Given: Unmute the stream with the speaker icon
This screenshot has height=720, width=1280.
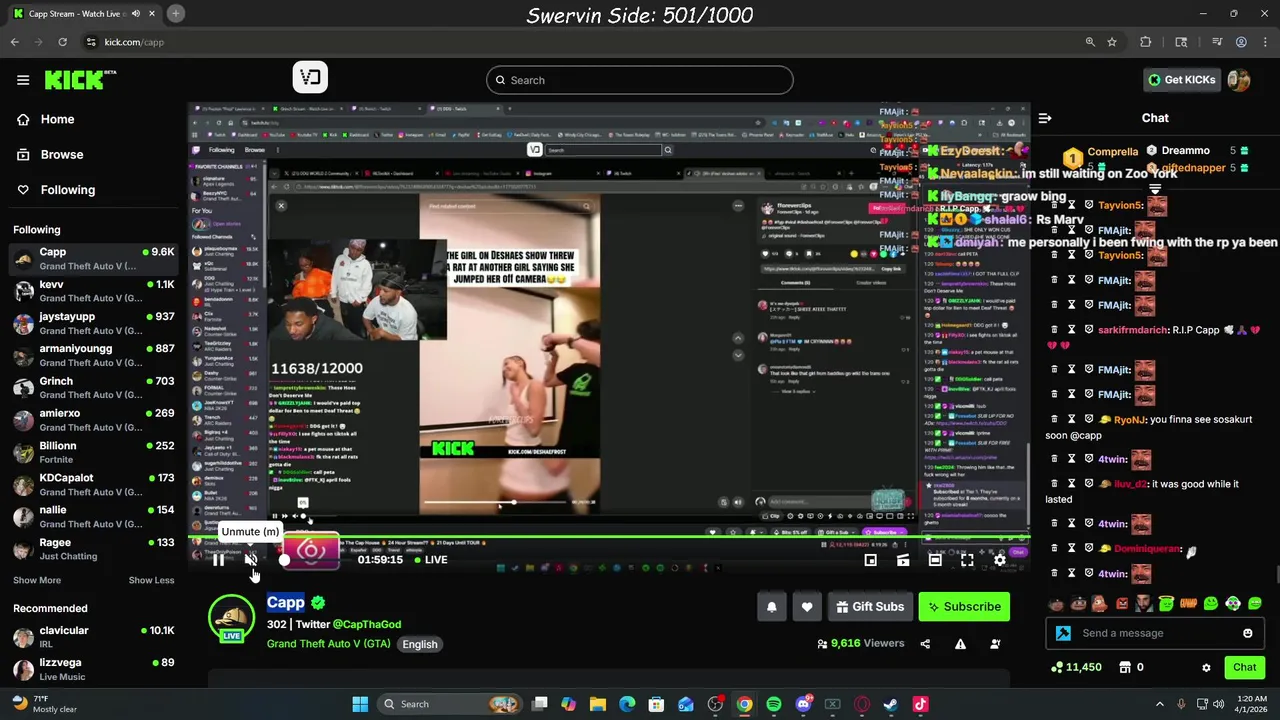Looking at the screenshot, I should coord(251,560).
